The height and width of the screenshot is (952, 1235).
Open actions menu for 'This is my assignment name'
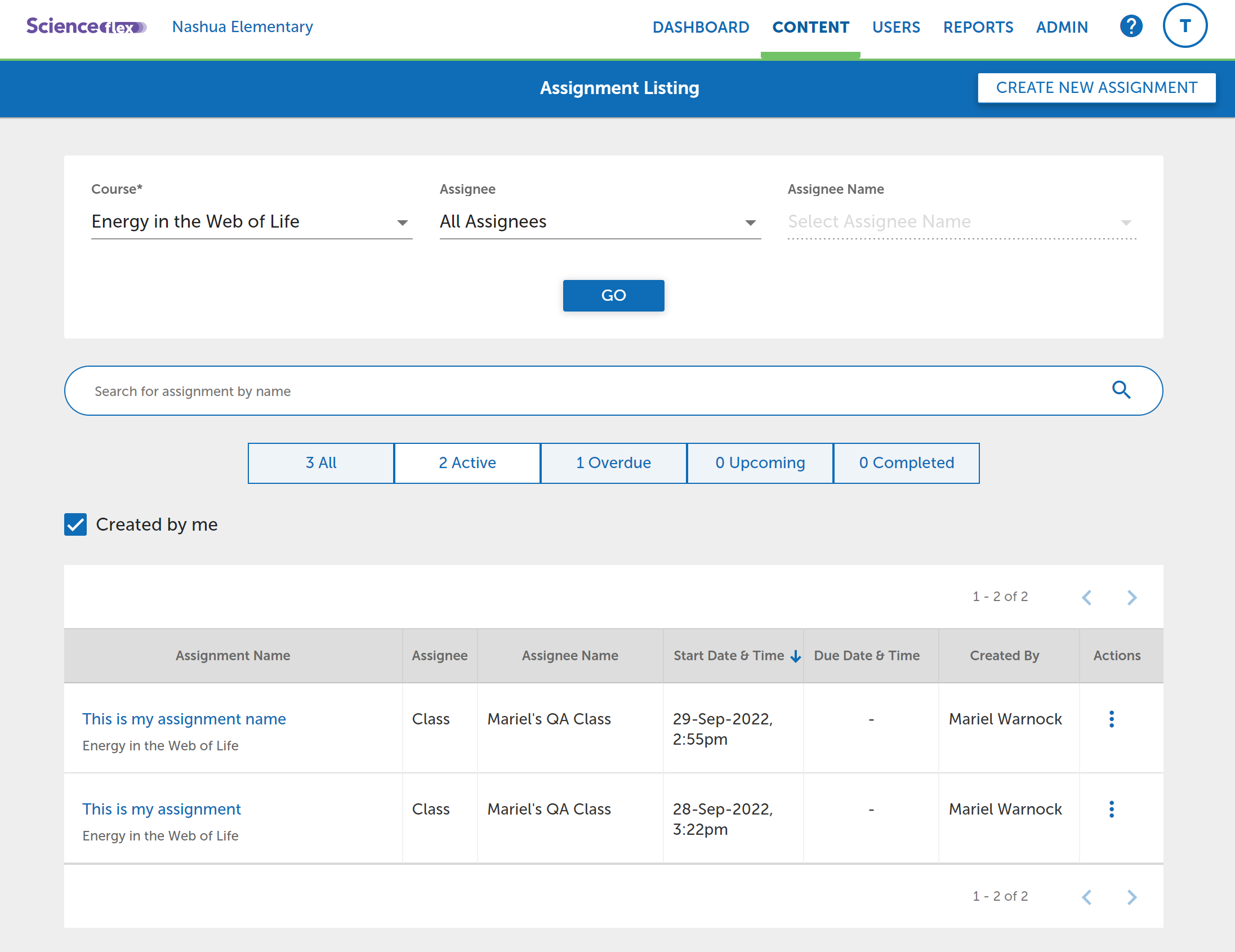click(1111, 719)
